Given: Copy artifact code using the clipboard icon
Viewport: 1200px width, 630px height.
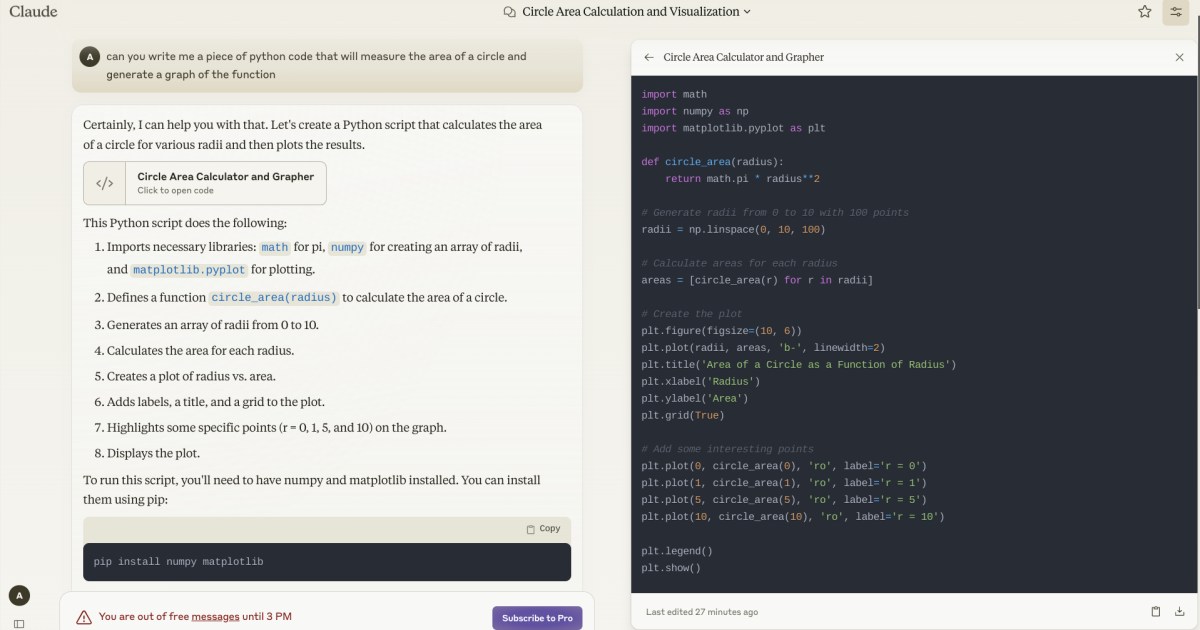Looking at the screenshot, I should coord(1155,611).
